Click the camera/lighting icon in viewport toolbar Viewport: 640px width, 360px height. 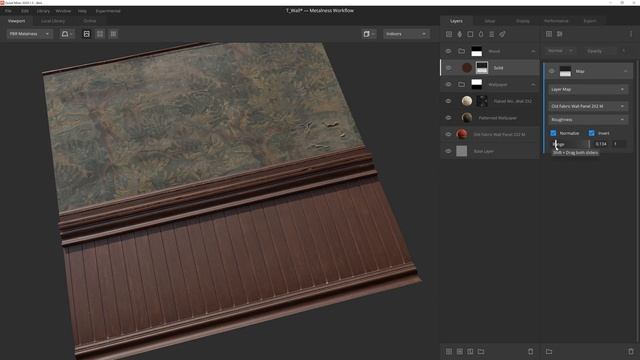point(67,34)
